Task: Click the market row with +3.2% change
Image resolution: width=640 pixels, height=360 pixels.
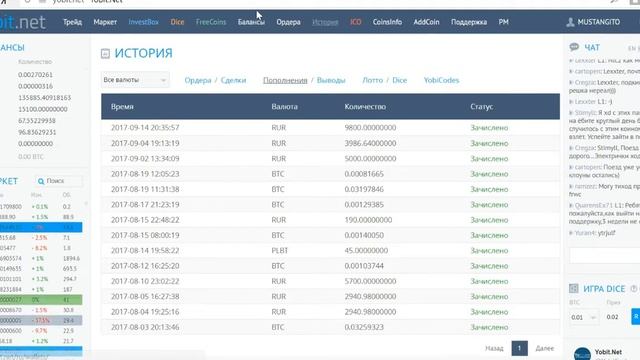Action: pos(41,279)
